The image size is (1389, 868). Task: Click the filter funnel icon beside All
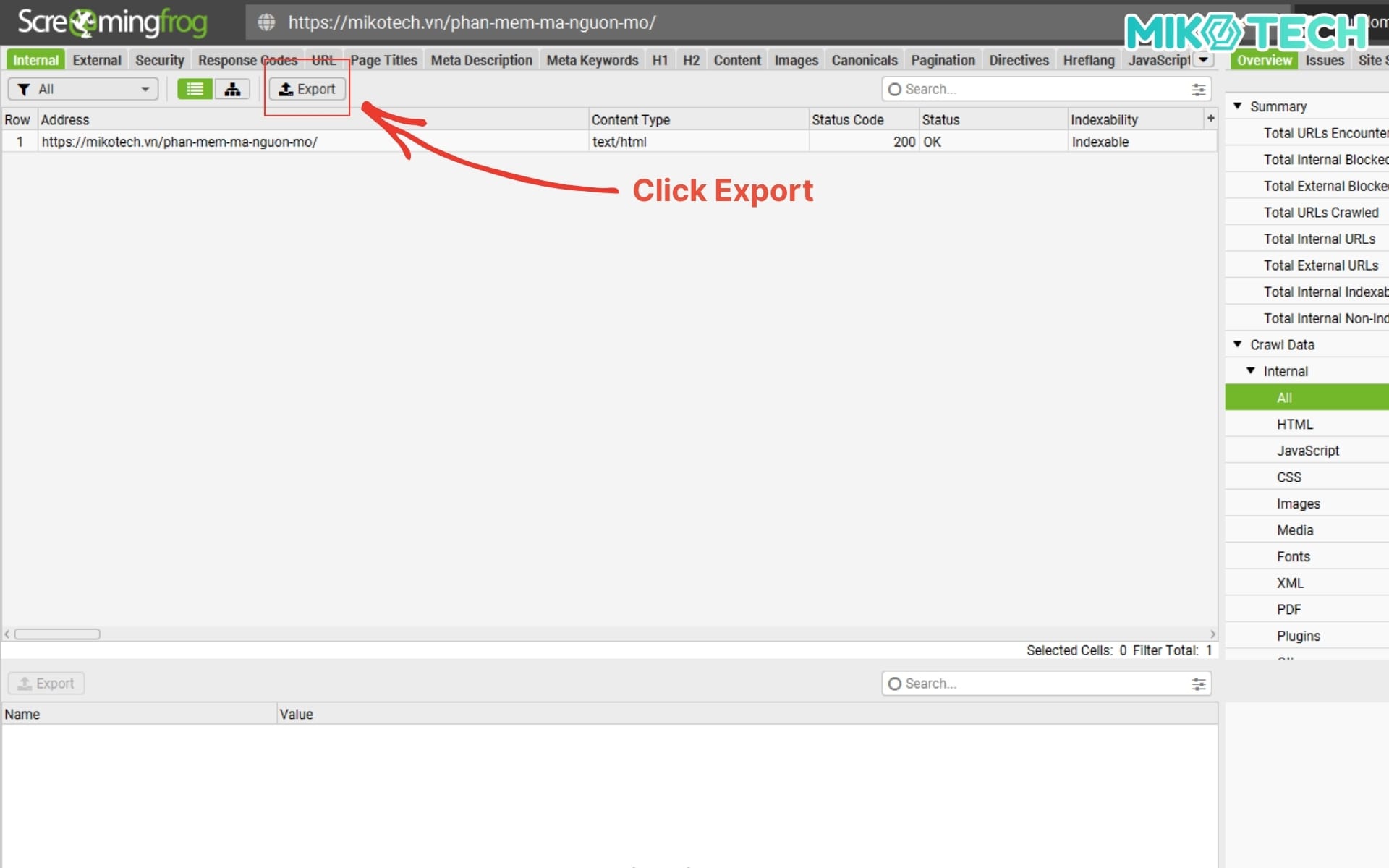22,89
